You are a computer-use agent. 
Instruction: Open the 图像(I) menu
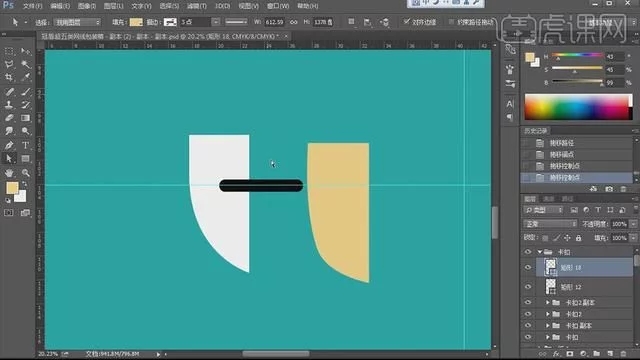pyautogui.click(x=87, y=6)
